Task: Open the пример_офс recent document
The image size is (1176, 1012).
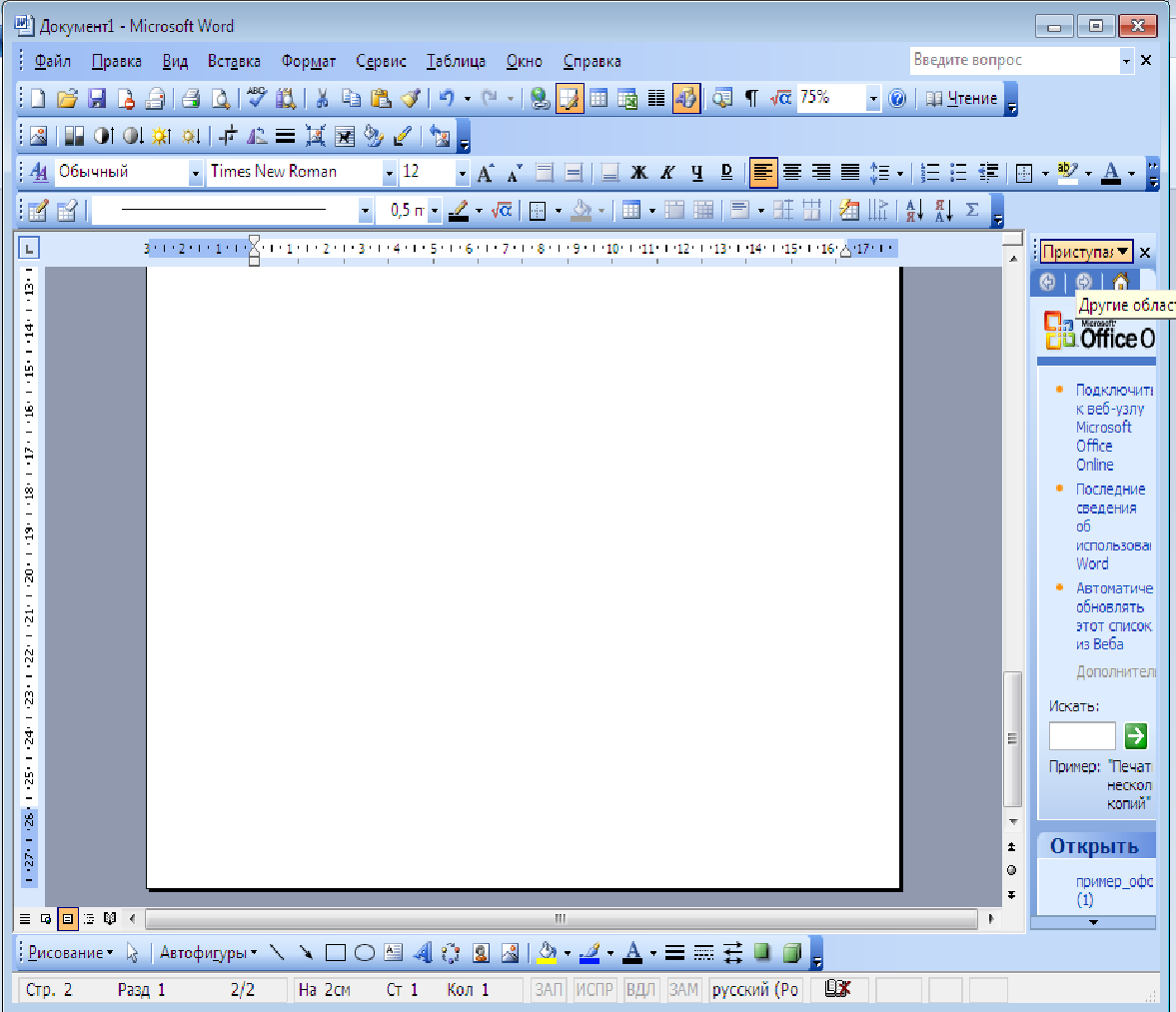Action: [x=1114, y=890]
